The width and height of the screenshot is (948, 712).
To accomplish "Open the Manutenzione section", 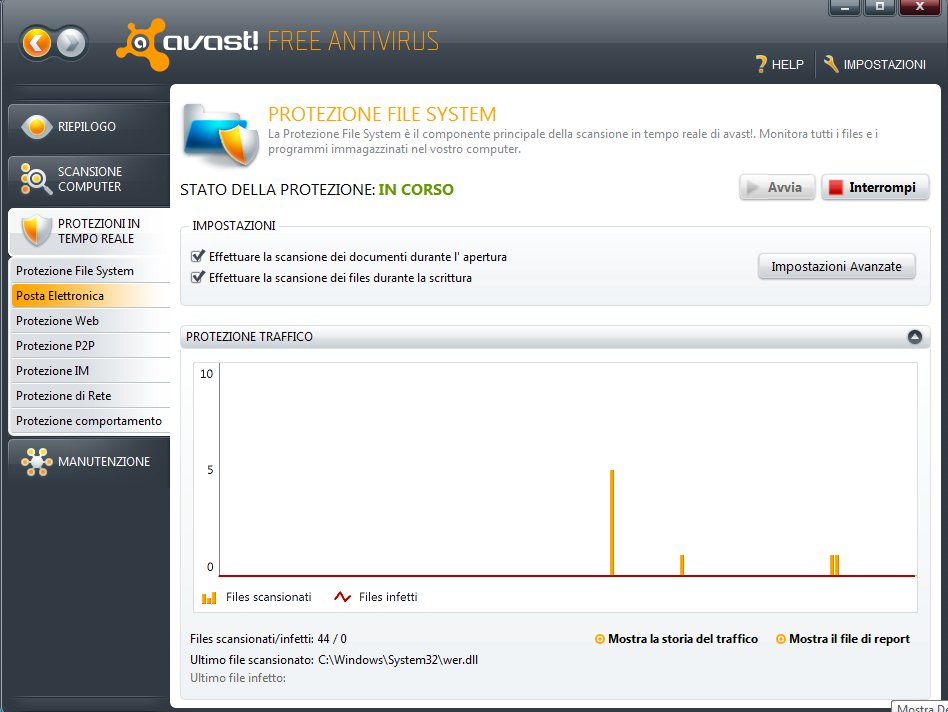I will point(89,462).
